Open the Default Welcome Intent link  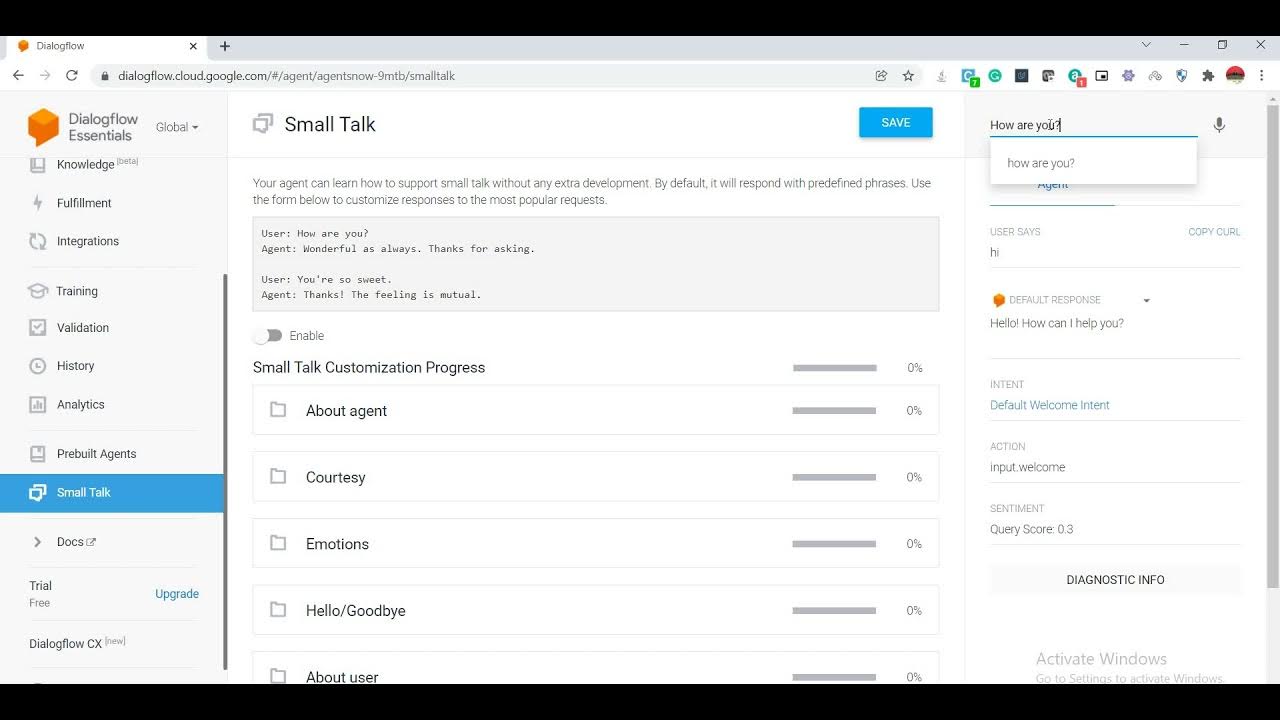tap(1050, 405)
